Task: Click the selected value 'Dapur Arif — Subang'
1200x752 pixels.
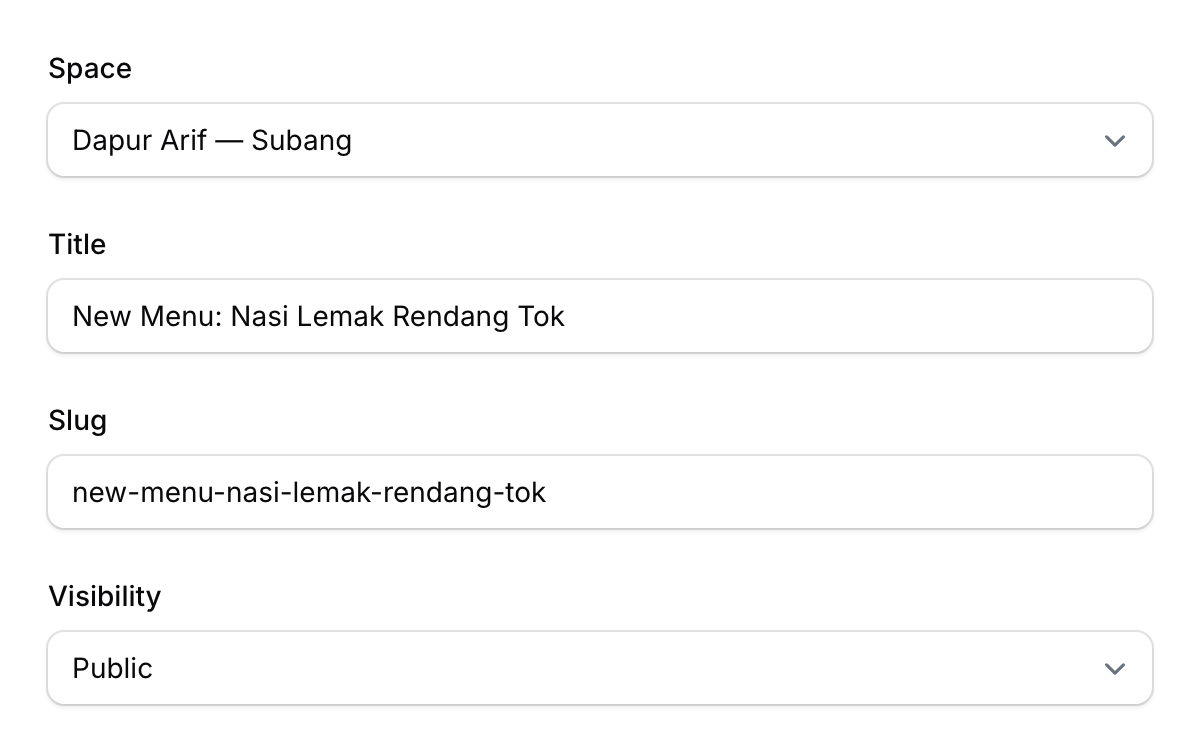Action: [212, 141]
